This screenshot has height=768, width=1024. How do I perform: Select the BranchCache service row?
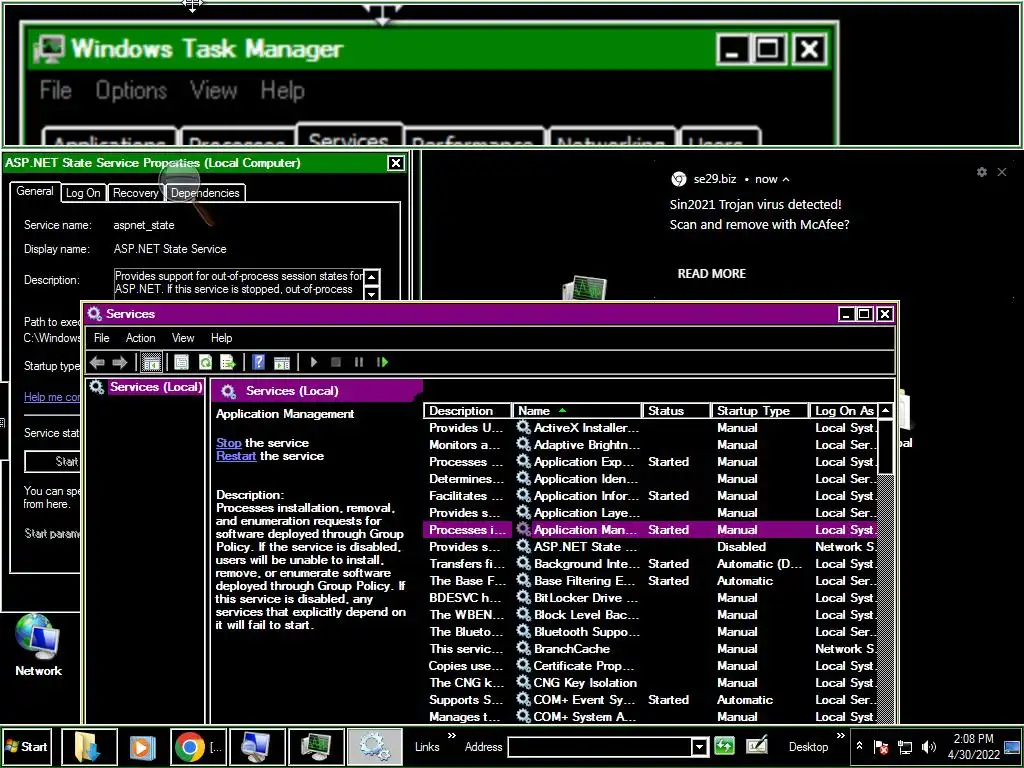pos(650,648)
